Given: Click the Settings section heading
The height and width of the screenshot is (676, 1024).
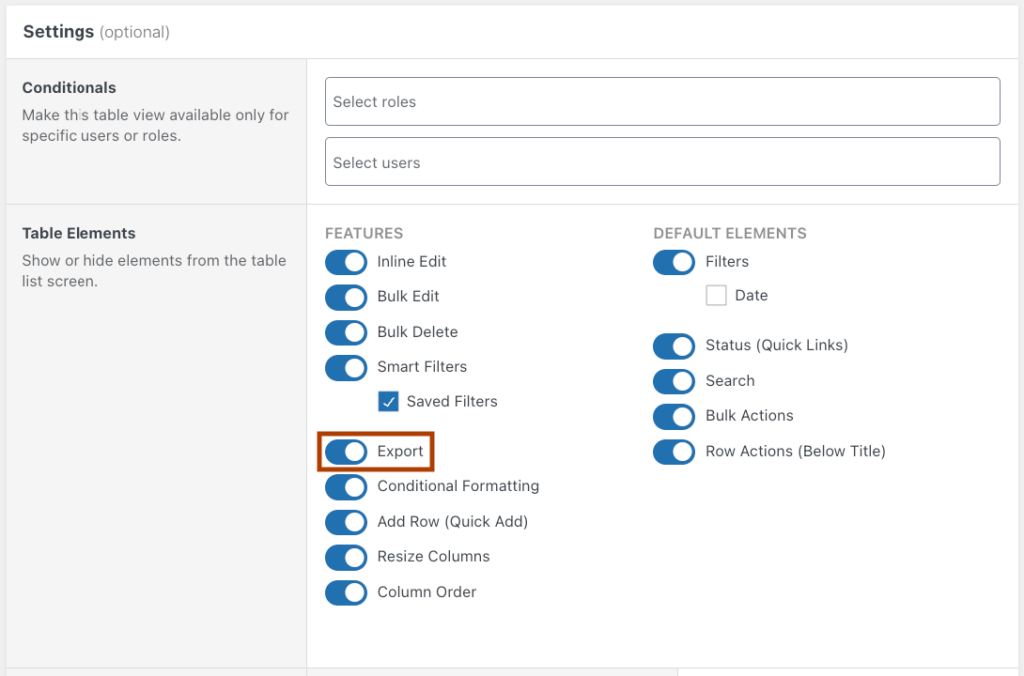Looking at the screenshot, I should (58, 32).
